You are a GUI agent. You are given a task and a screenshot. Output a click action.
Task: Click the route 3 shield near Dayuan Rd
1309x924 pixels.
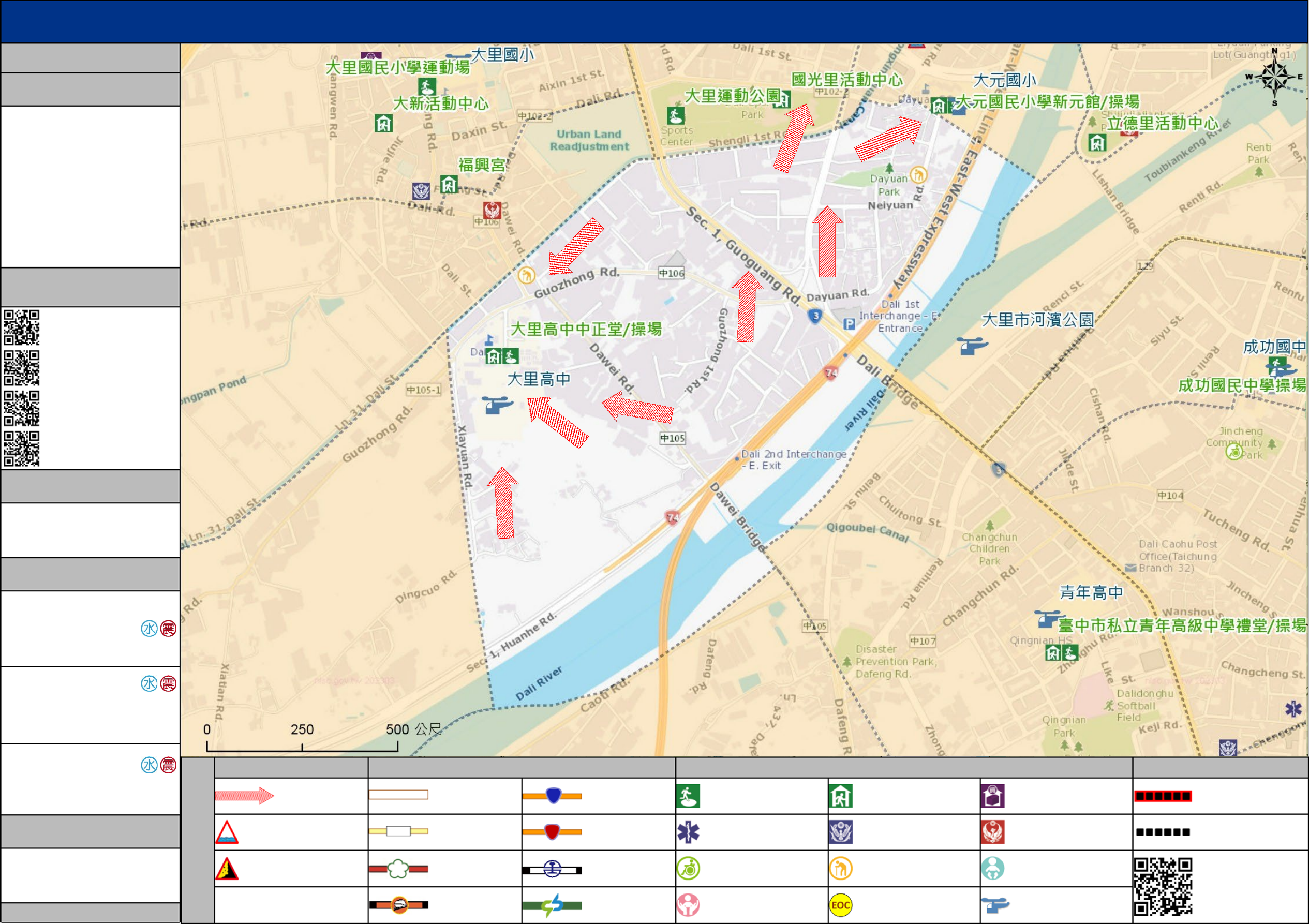[x=815, y=316]
